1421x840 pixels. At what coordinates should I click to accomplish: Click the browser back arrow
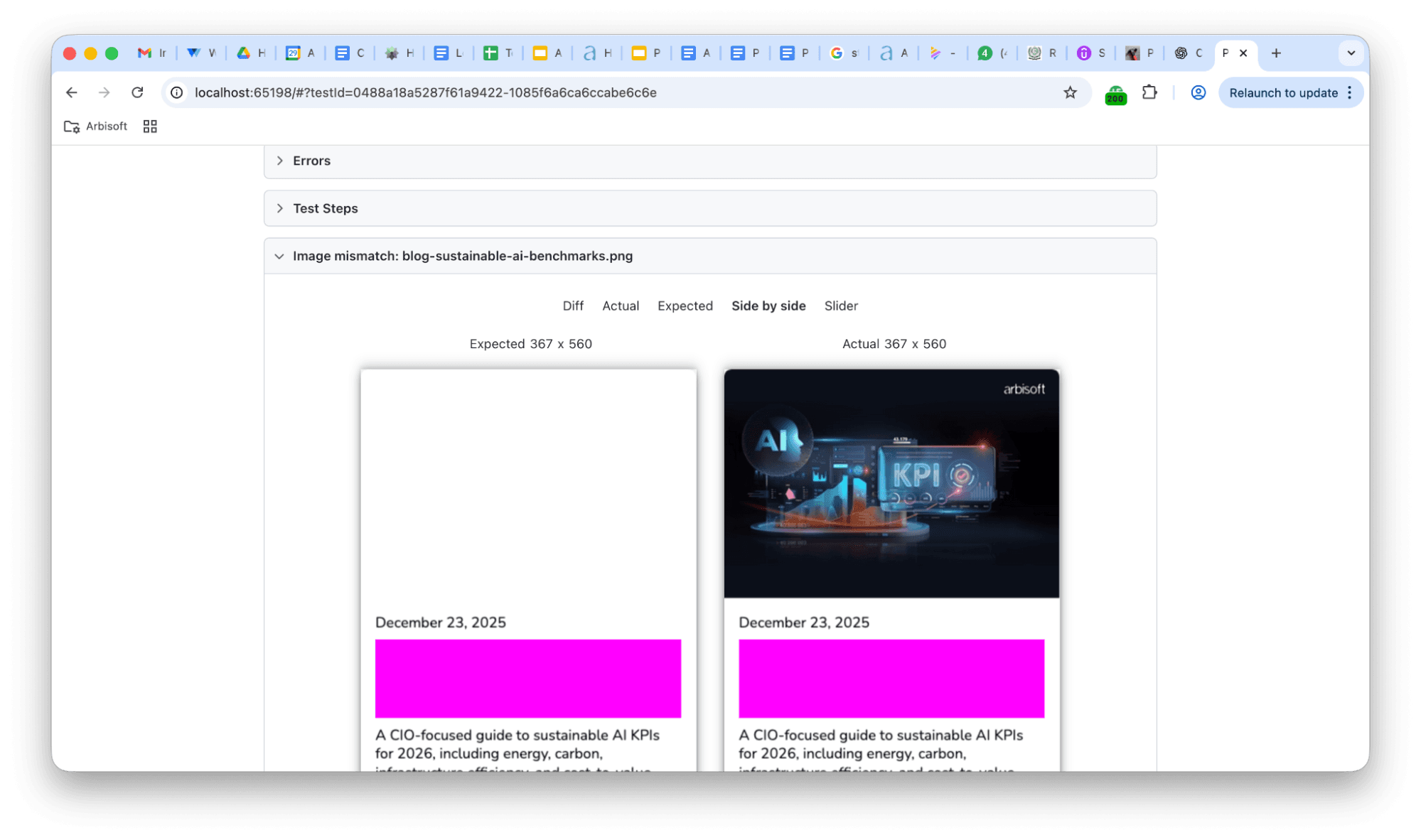pos(71,92)
